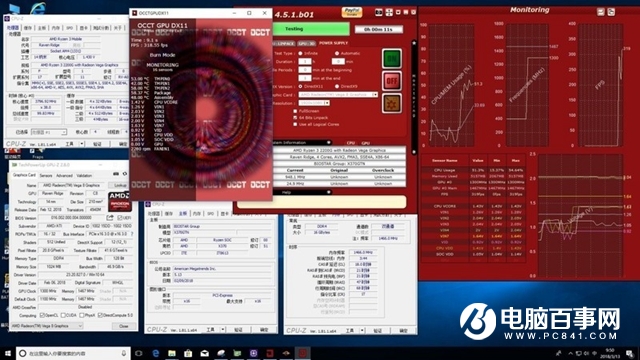Select Infinite test type radio button
This screenshot has width=640, height=360.
(x=300, y=53)
